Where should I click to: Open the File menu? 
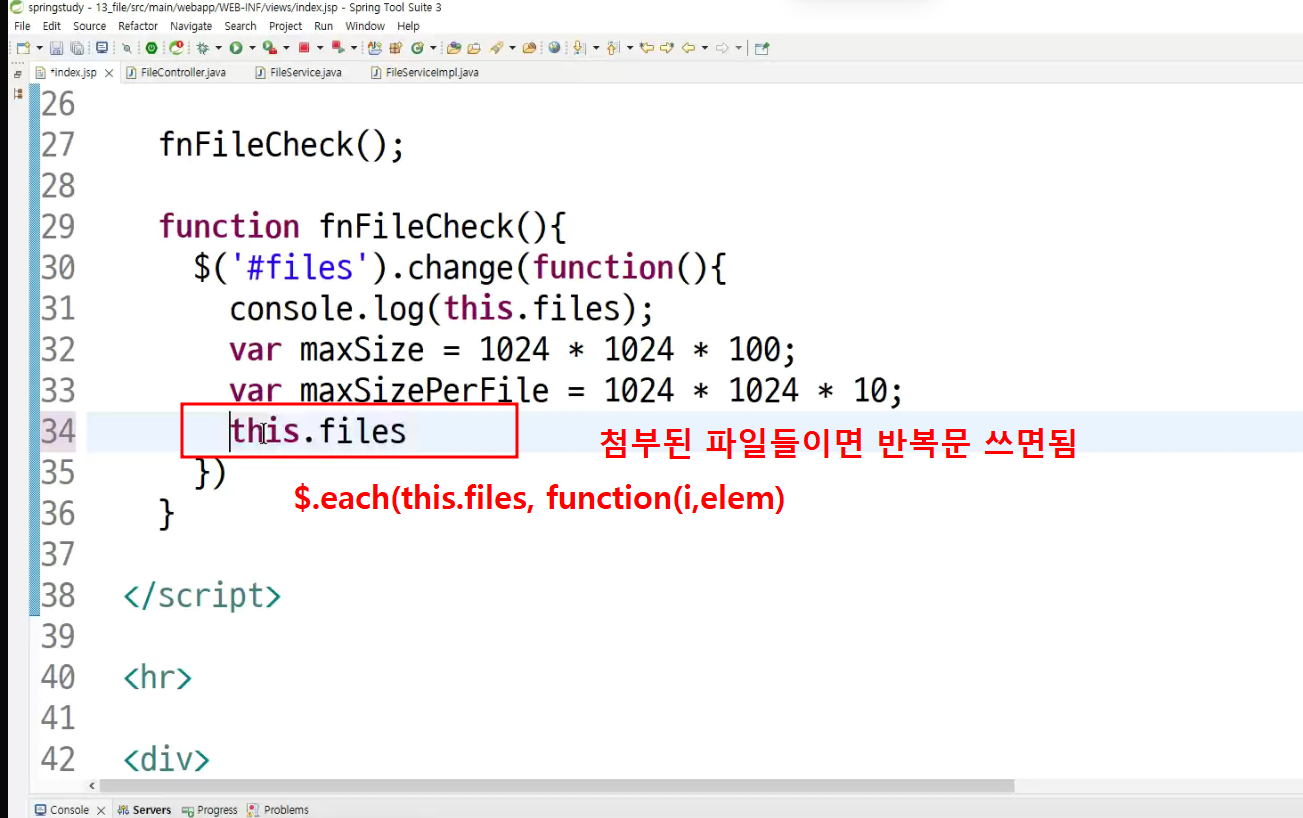[22, 26]
